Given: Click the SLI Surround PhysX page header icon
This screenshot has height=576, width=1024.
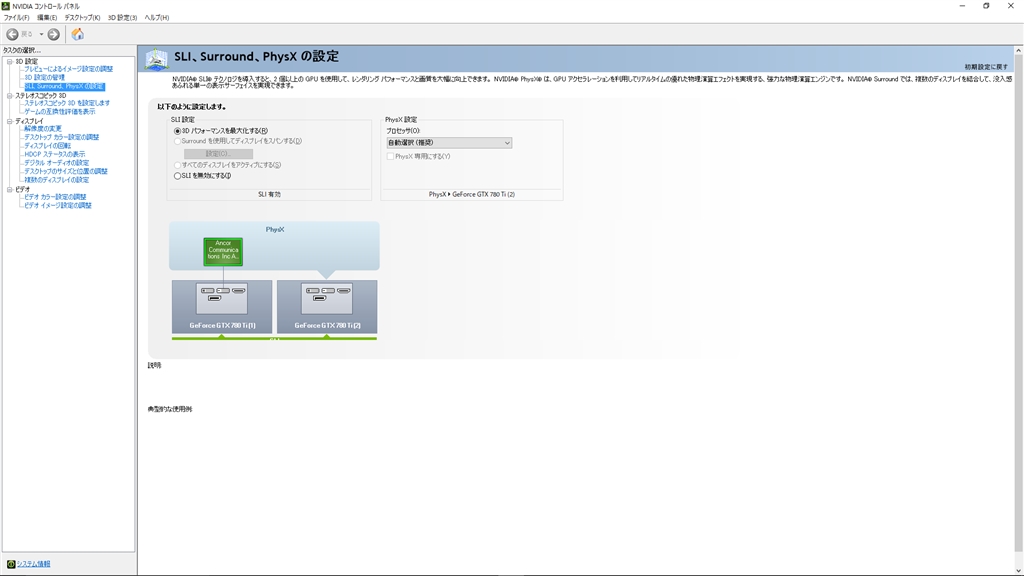Looking at the screenshot, I should click(157, 59).
